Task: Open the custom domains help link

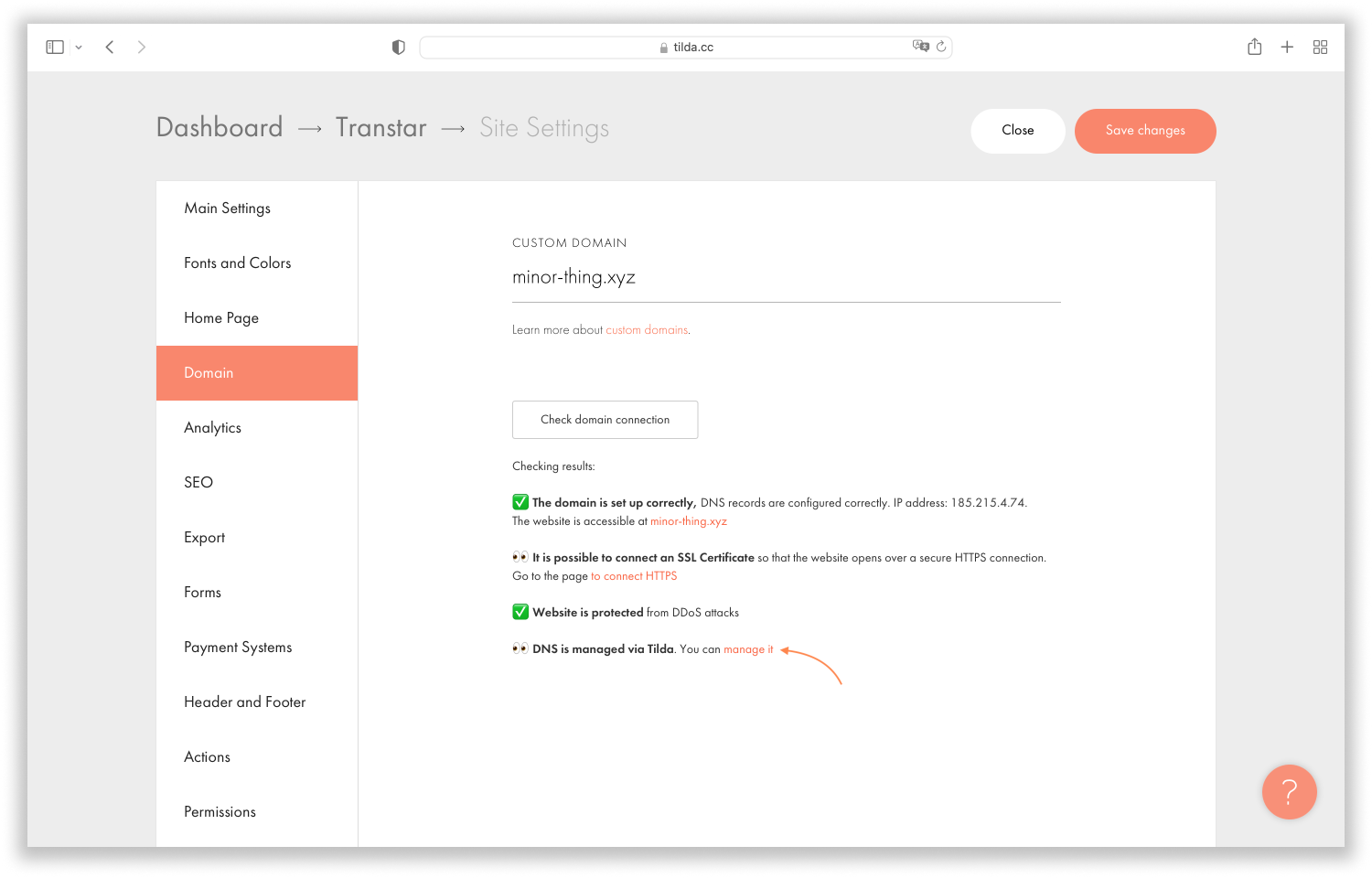Action: click(x=647, y=329)
